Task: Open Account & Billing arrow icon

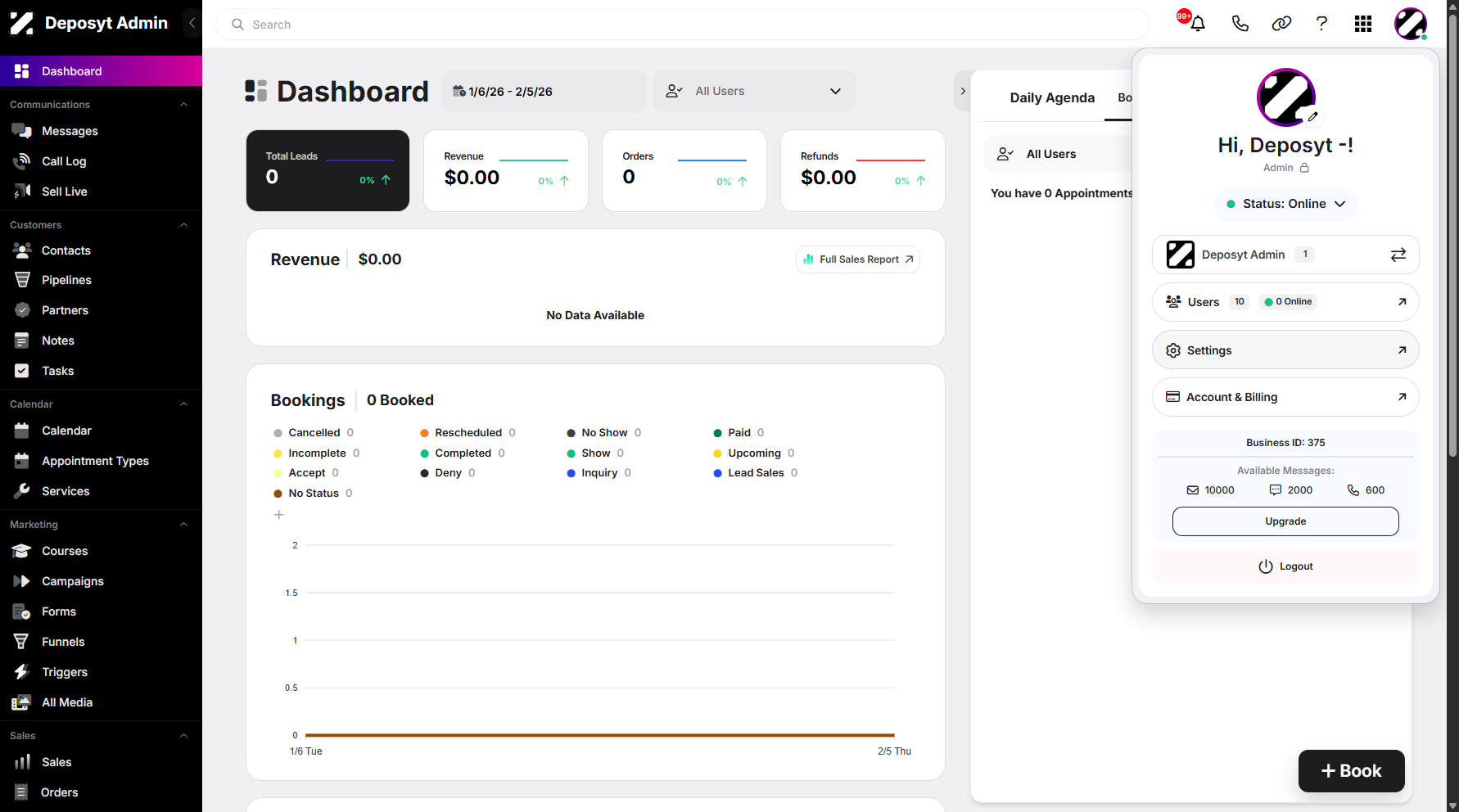Action: (x=1402, y=397)
